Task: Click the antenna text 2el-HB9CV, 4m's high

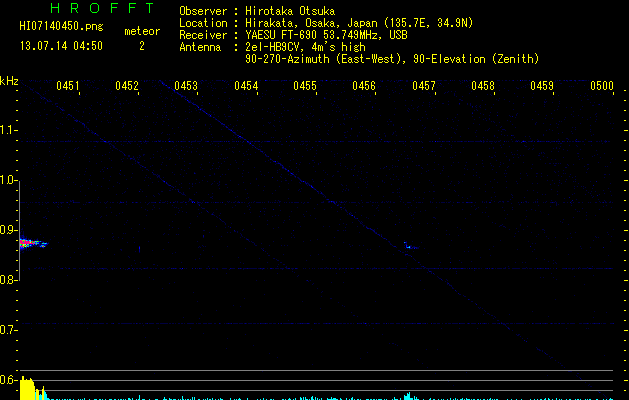Action: click(x=305, y=47)
